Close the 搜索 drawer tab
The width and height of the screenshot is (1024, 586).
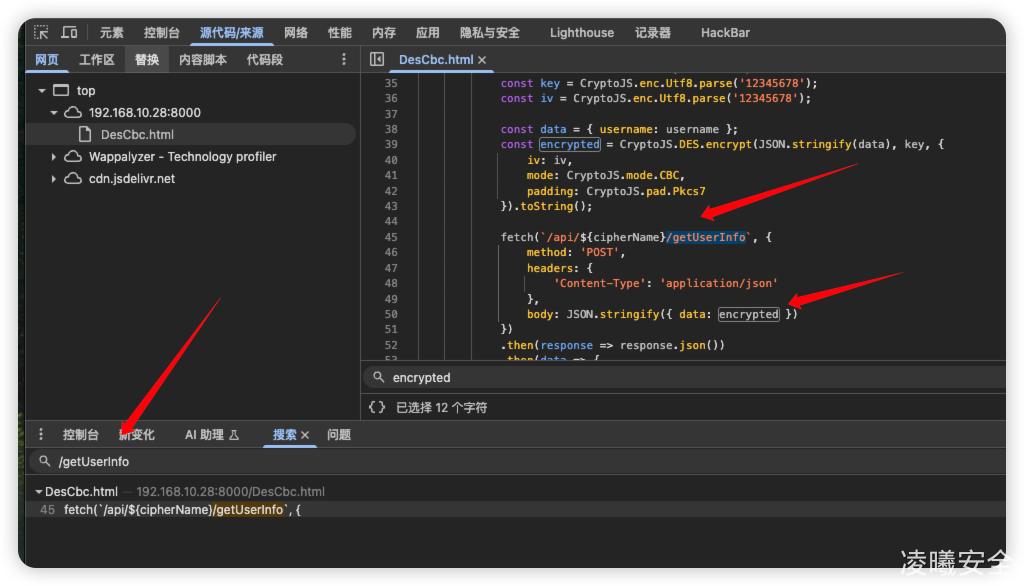305,435
